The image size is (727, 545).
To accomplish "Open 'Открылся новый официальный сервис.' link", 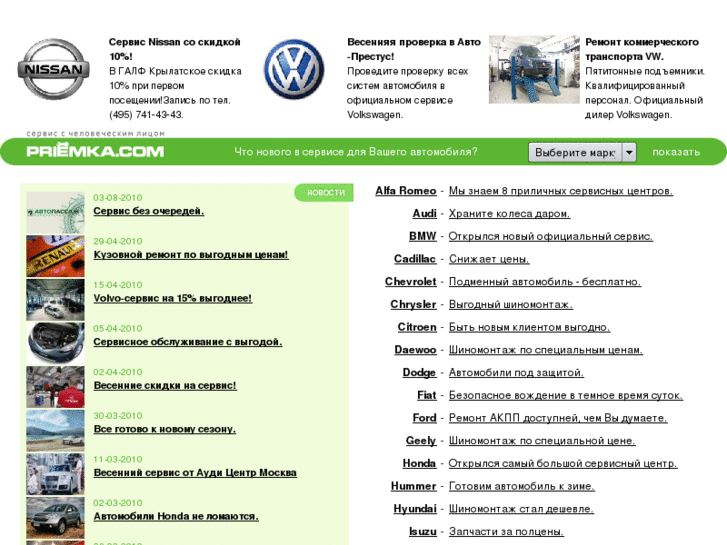I will [x=550, y=236].
